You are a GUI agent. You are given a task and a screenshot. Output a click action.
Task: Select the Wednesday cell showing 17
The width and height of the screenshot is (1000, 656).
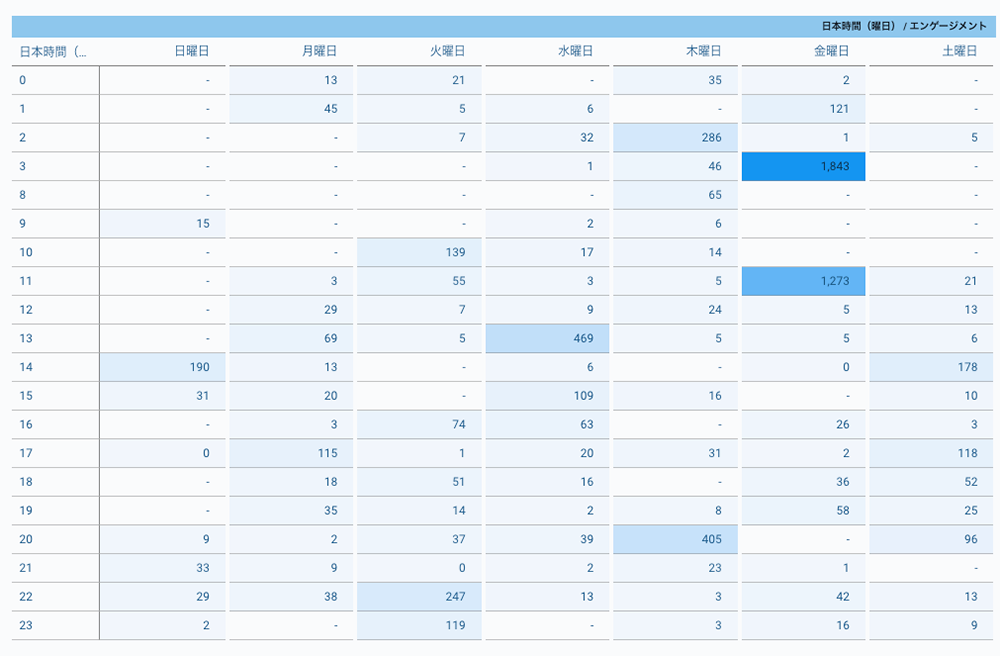547,252
